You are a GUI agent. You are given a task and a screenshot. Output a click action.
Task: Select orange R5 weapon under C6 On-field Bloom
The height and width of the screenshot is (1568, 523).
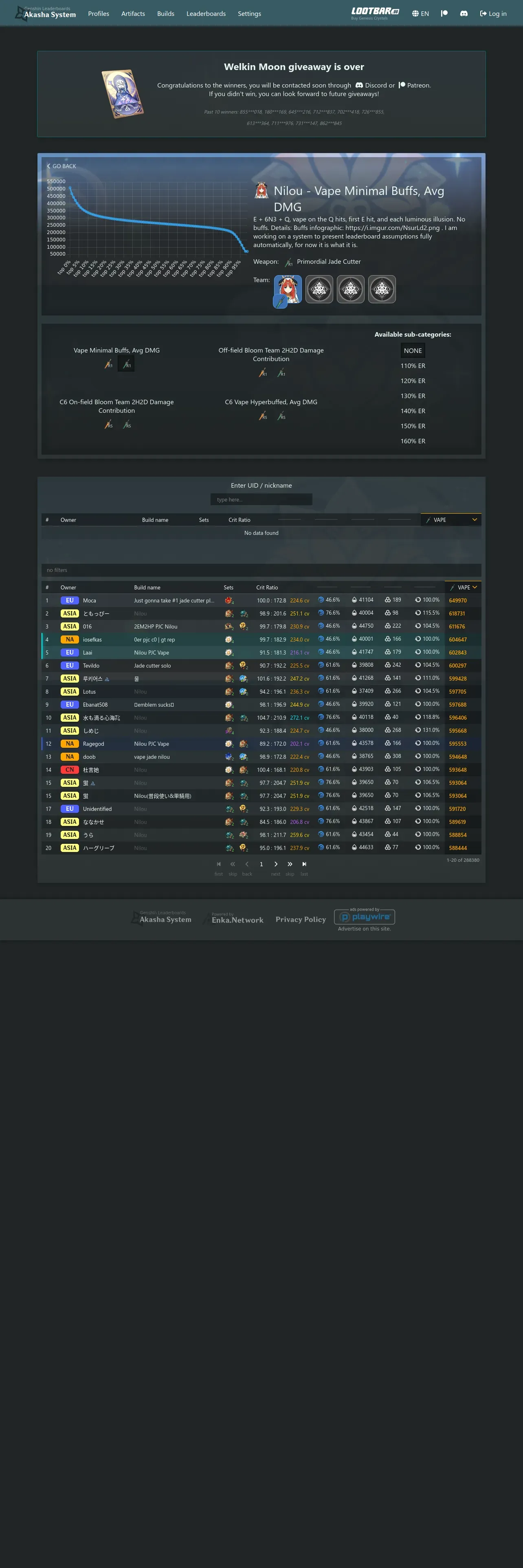pyautogui.click(x=108, y=424)
